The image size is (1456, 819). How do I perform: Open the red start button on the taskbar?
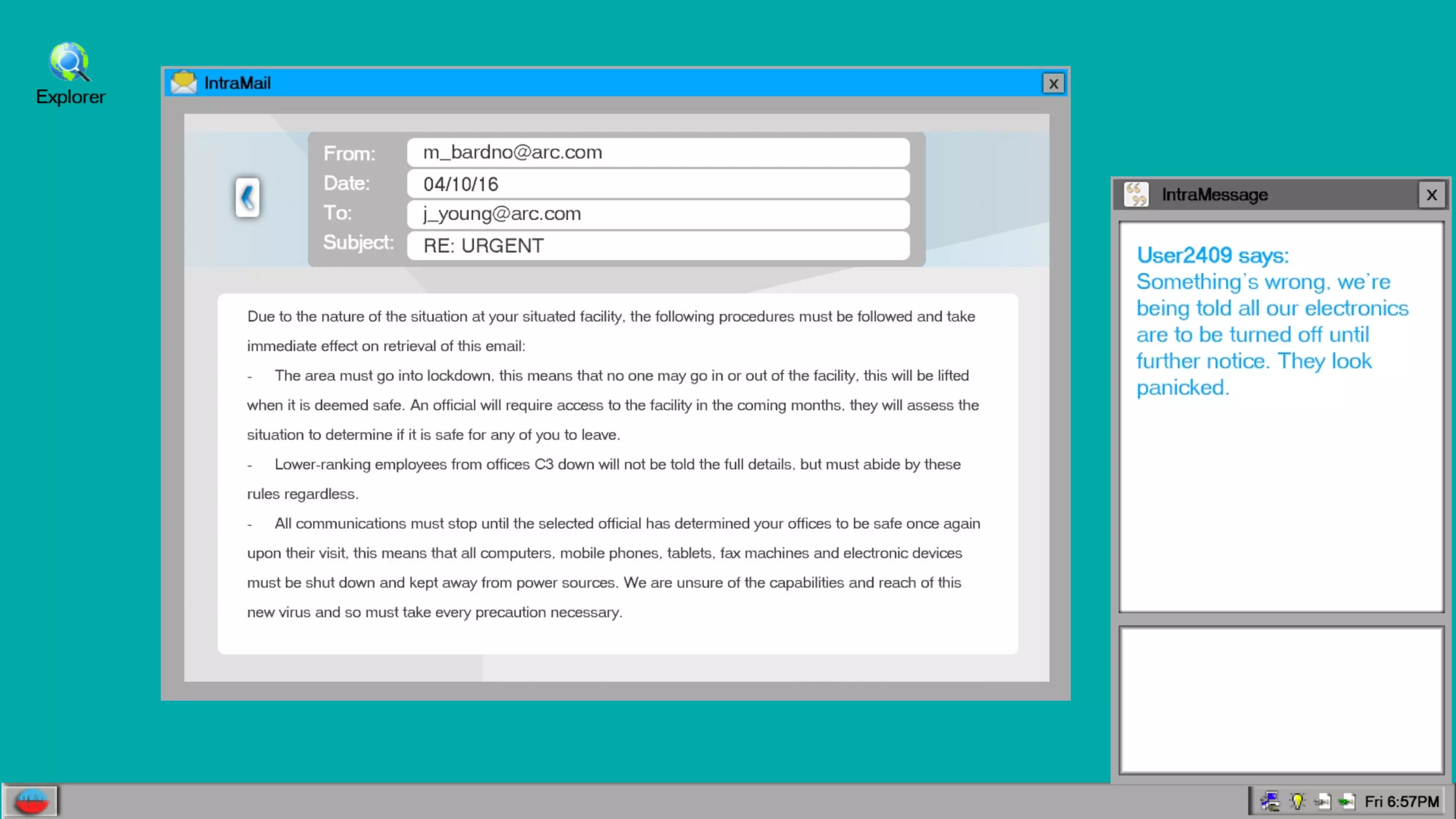(x=31, y=801)
